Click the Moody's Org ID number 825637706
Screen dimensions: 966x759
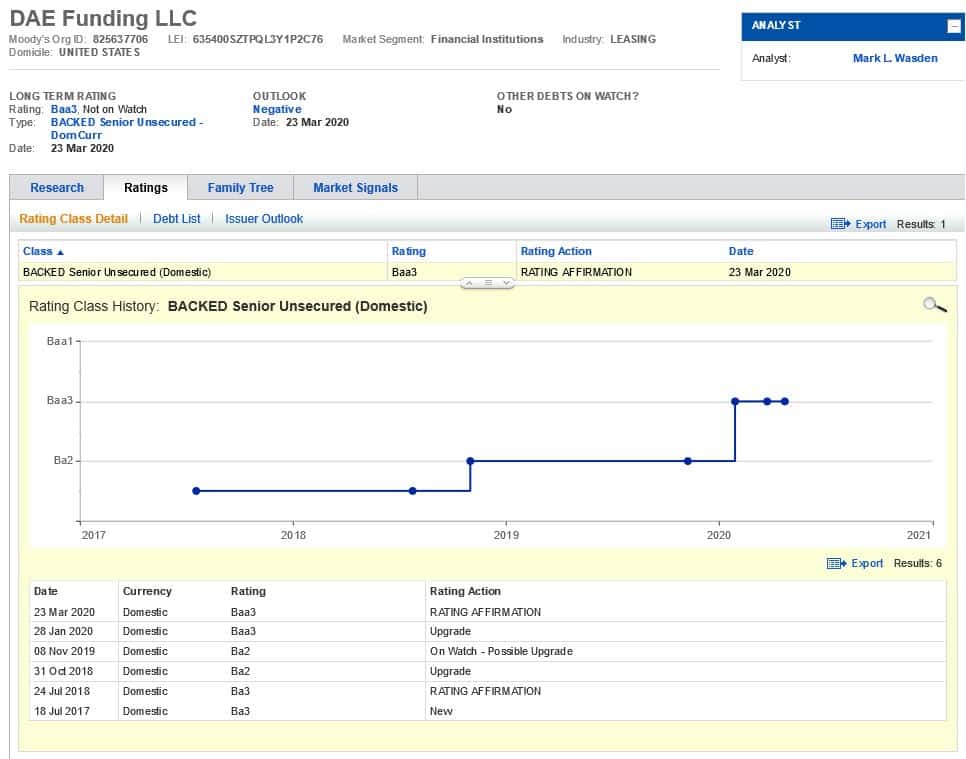tap(120, 39)
